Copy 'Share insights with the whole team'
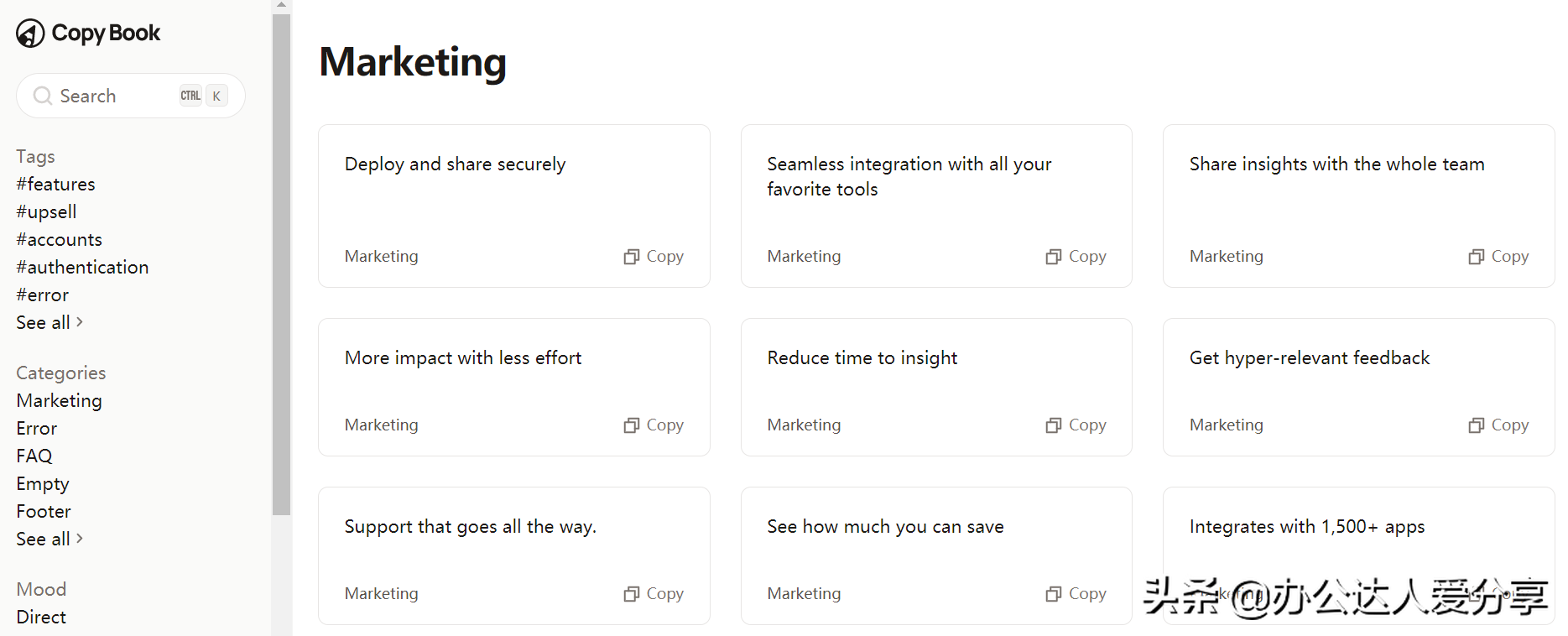The image size is (1568, 636). [1498, 257]
